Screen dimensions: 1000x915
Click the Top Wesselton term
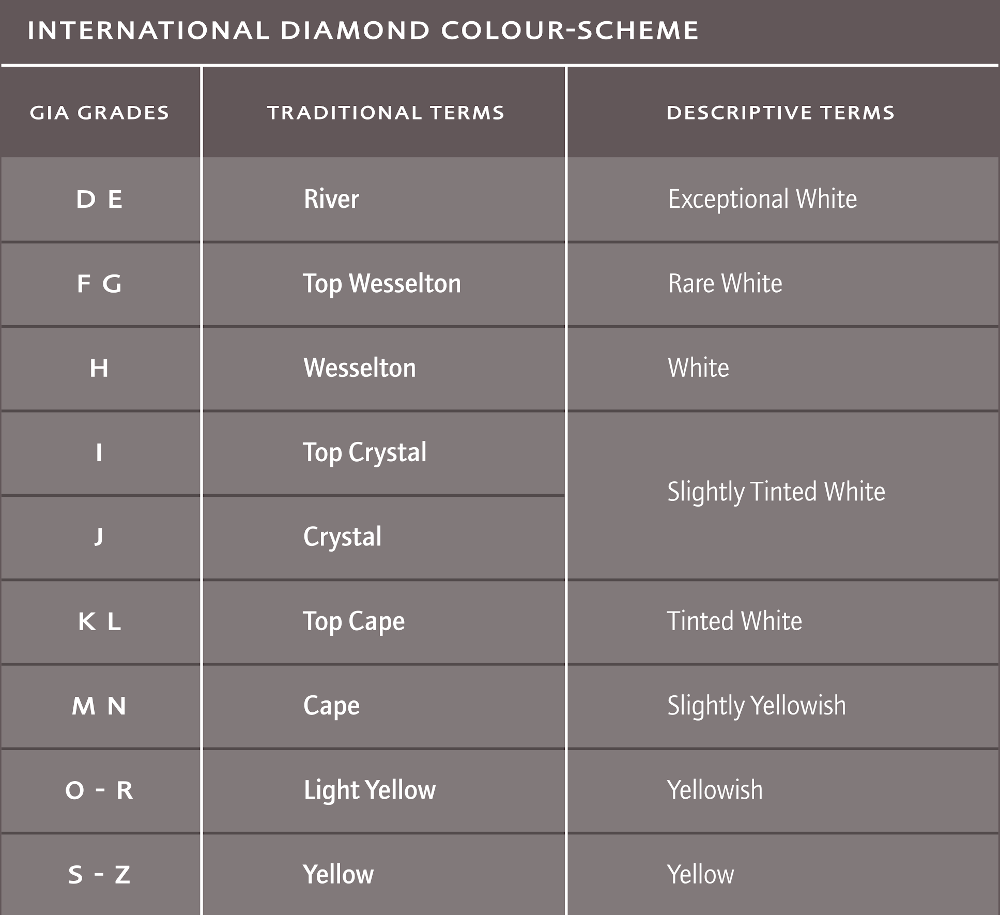click(382, 284)
